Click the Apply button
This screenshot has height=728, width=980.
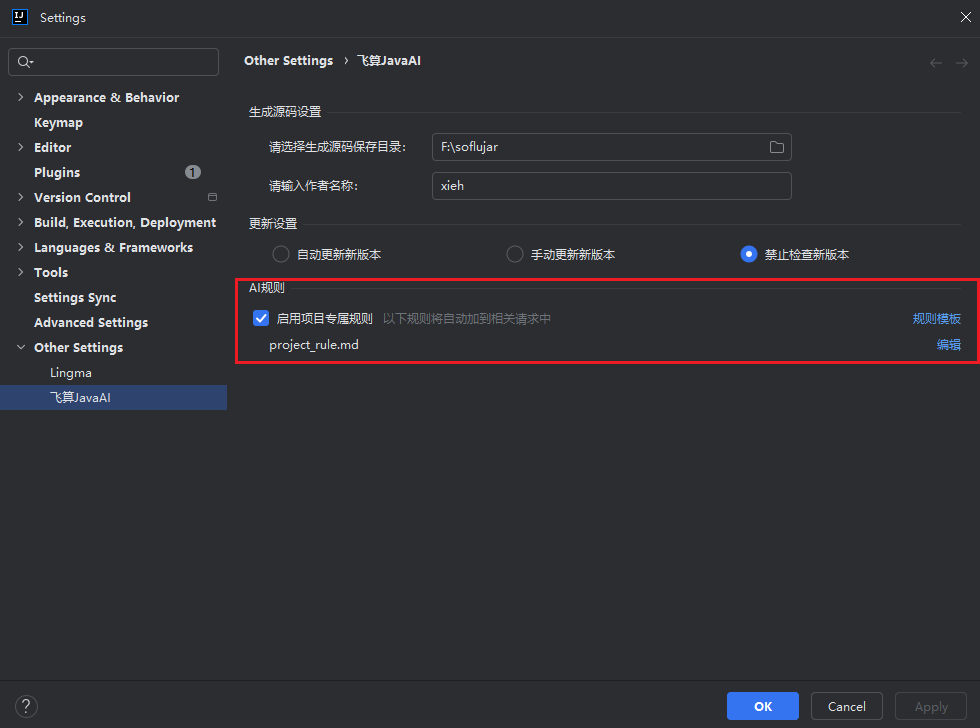point(931,706)
